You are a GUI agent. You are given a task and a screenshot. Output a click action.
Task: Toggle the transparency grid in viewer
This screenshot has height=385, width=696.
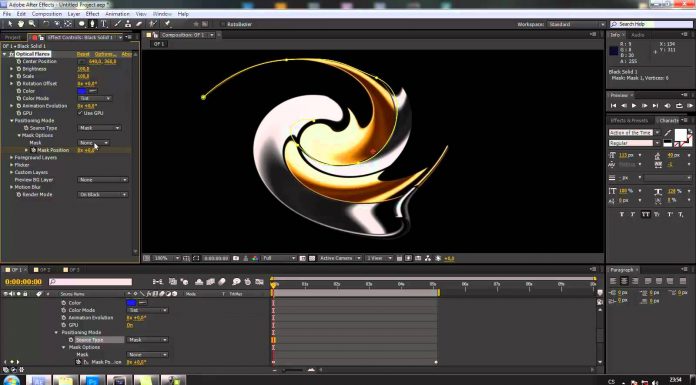pyautogui.click(x=312, y=258)
